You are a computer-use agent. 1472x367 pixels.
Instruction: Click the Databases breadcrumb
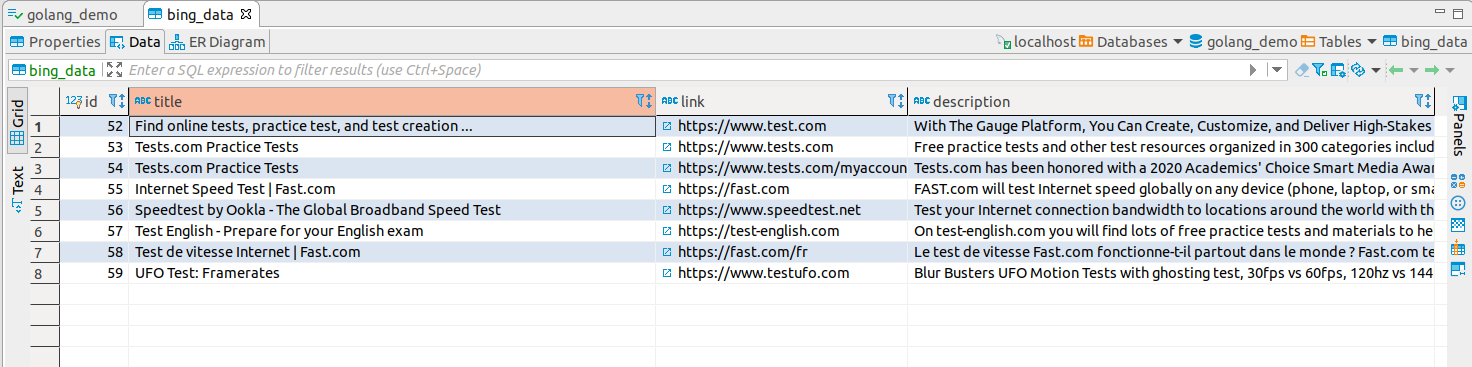1123,42
